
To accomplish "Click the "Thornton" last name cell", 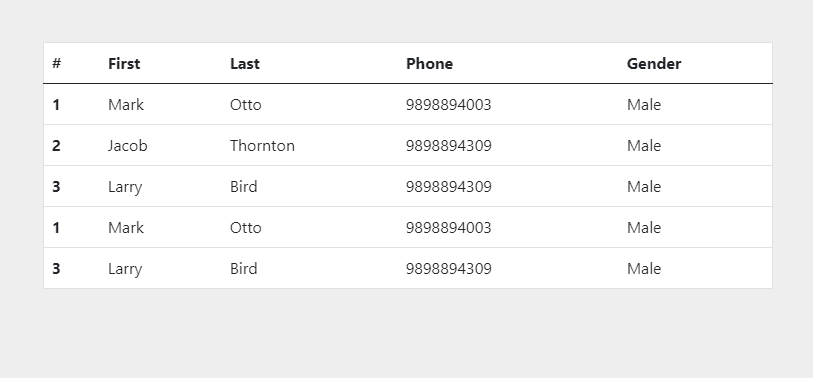I will [262, 146].
